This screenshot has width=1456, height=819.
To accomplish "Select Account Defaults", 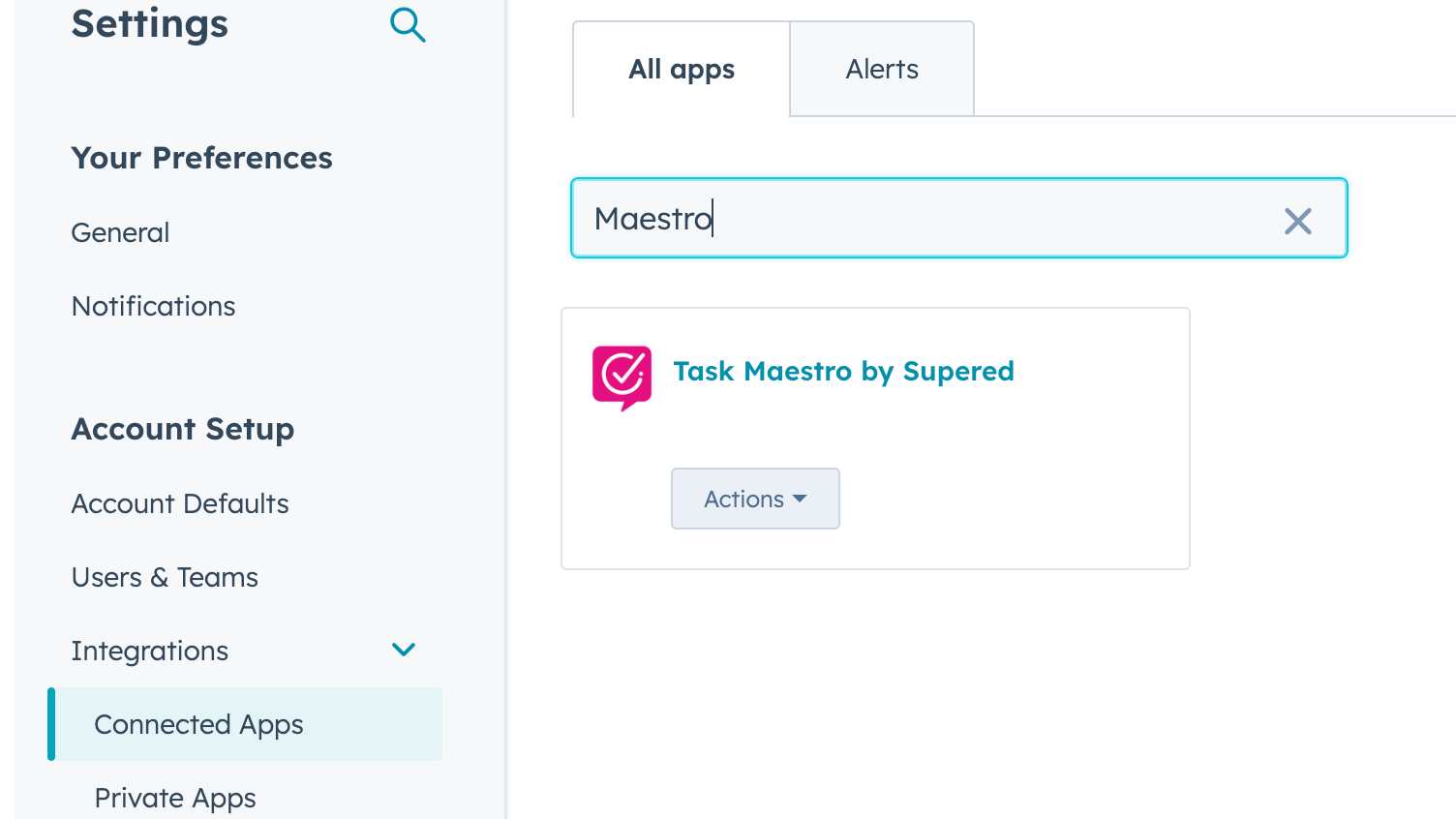I will (x=179, y=503).
